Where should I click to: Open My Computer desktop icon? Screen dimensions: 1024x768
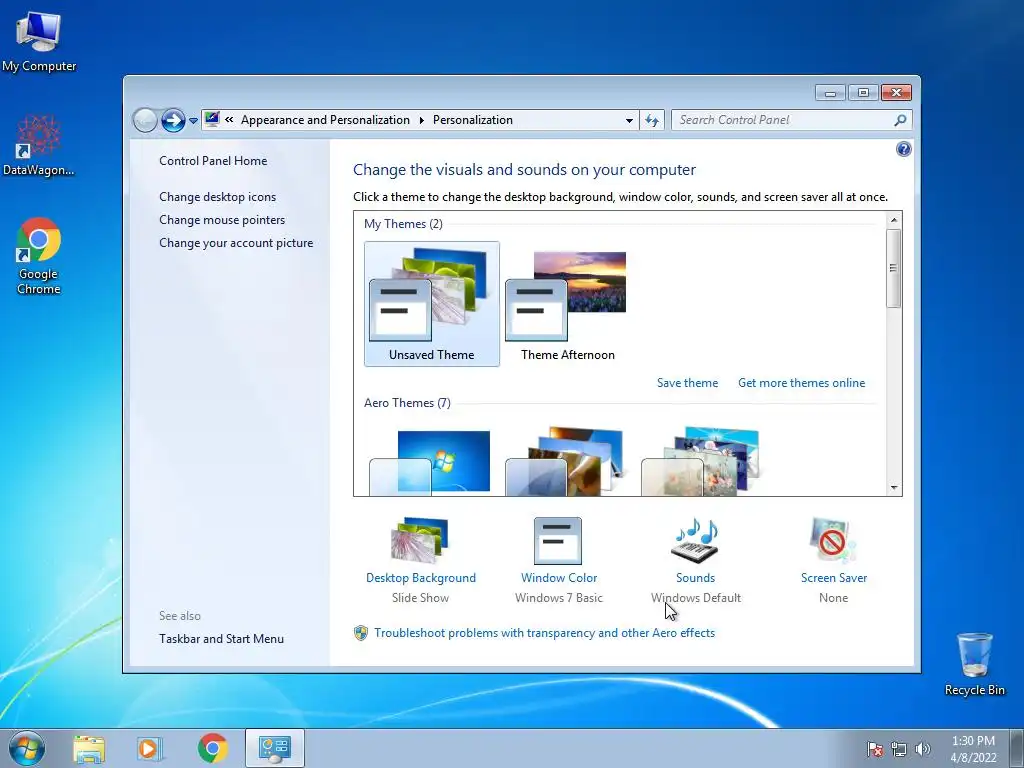[x=39, y=41]
